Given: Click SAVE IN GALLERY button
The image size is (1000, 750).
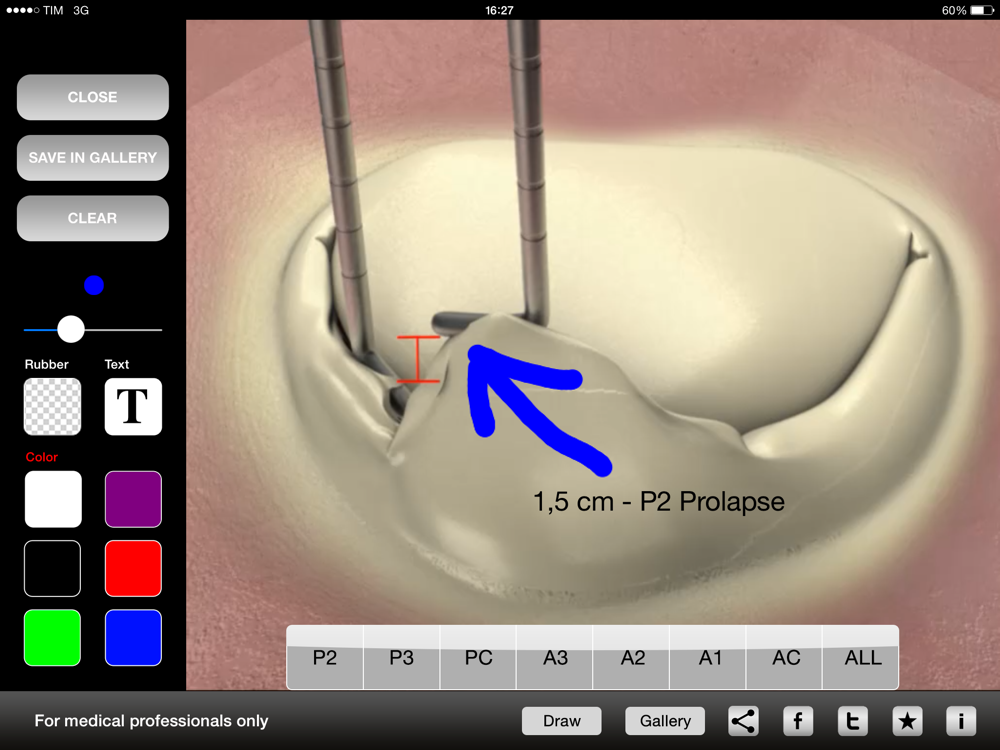Looking at the screenshot, I should pyautogui.click(x=92, y=158).
